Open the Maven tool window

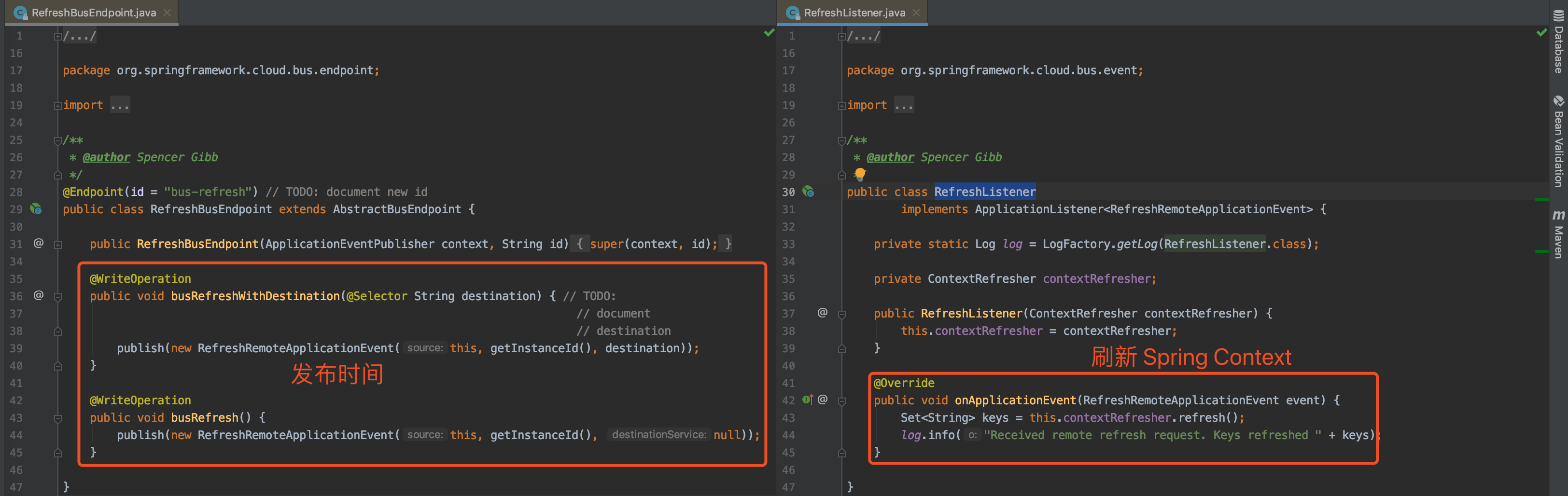click(1558, 234)
